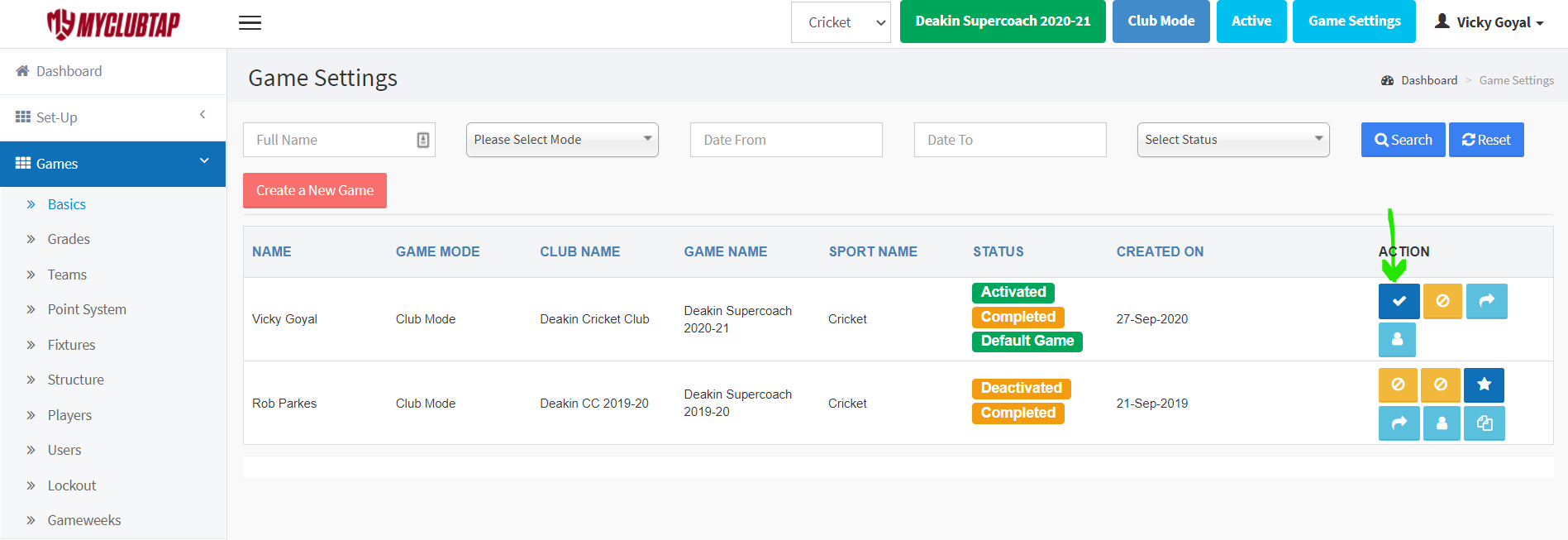Collapse the Games sidebar section
1568x540 pixels.
pyautogui.click(x=113, y=164)
